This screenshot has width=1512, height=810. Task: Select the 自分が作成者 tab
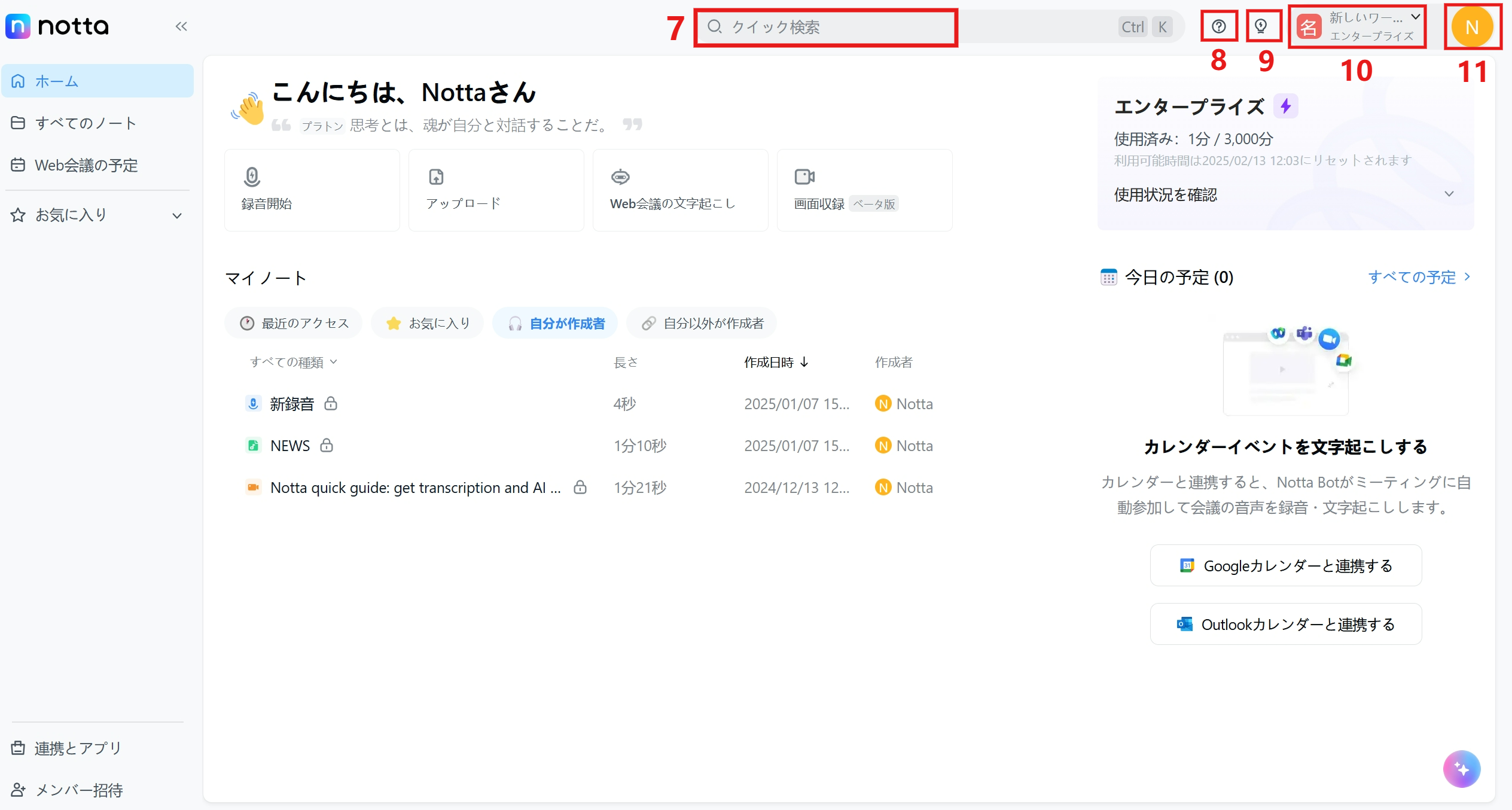(556, 323)
